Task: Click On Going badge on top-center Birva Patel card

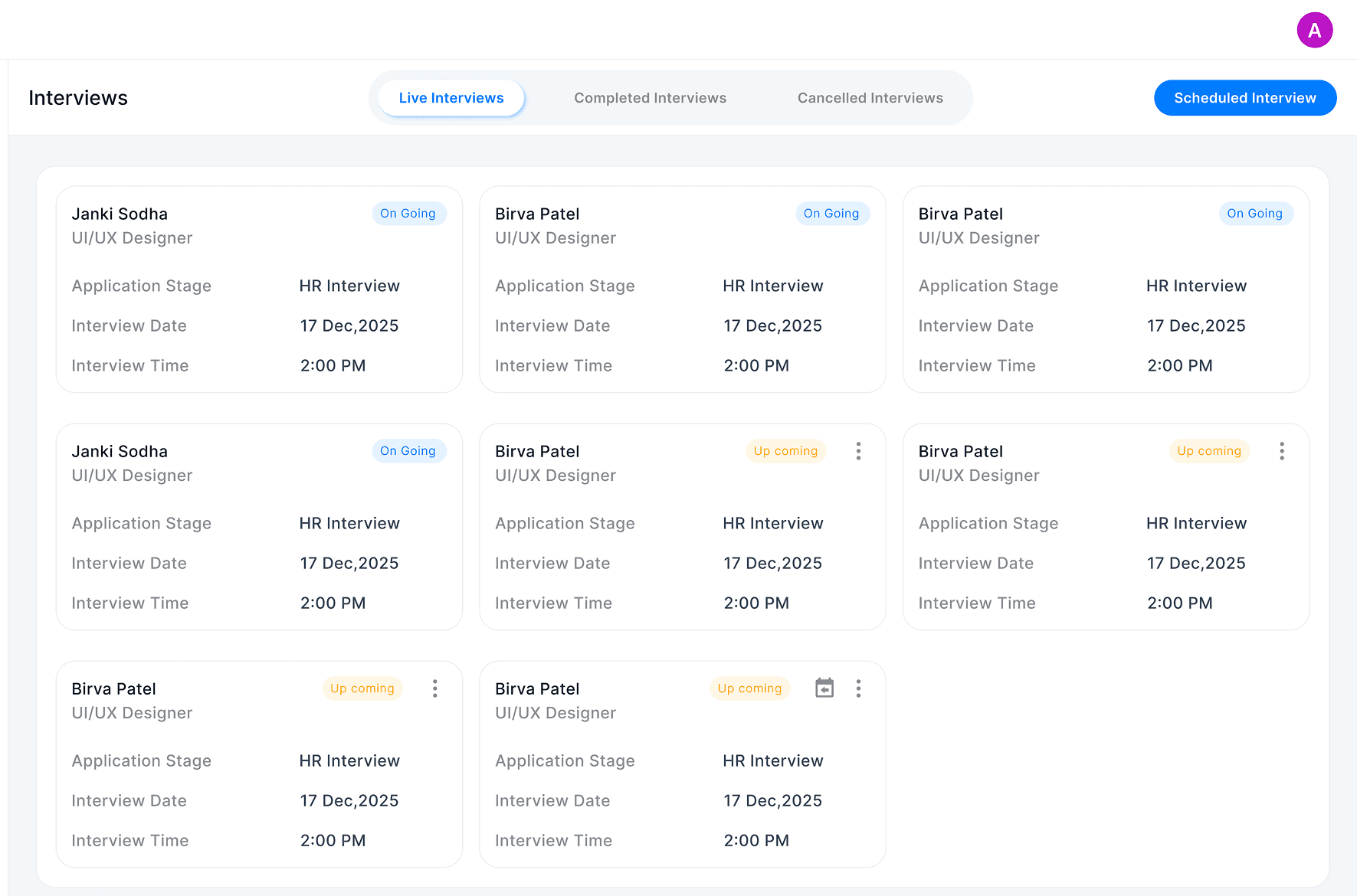Action: point(831,214)
